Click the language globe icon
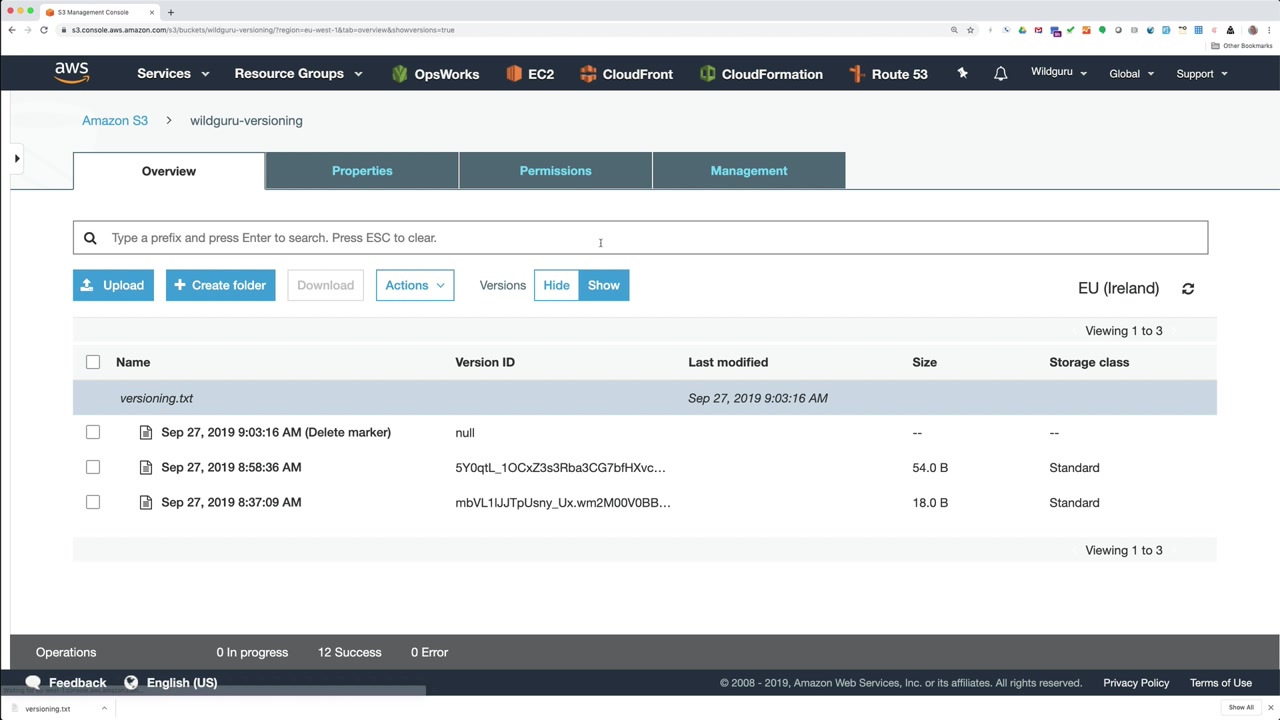1280x720 pixels. click(131, 683)
